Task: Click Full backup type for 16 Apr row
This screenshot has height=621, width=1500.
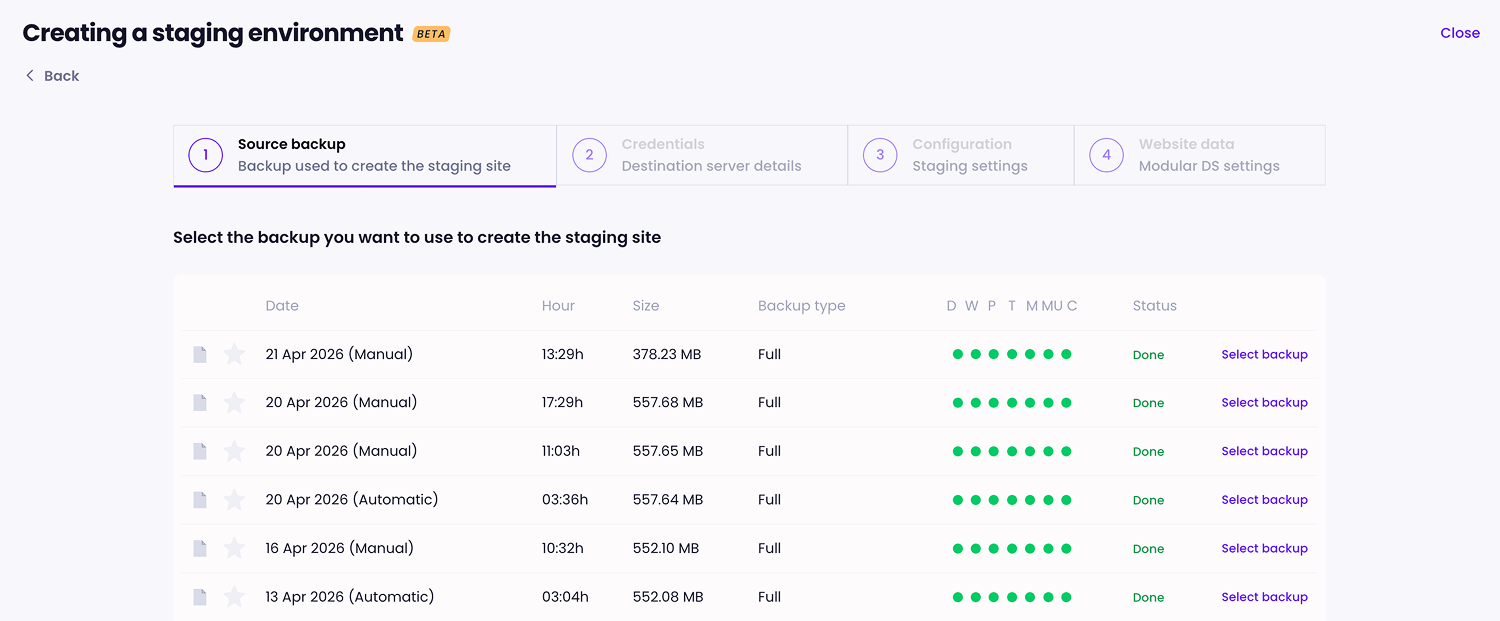Action: pyautogui.click(x=769, y=548)
